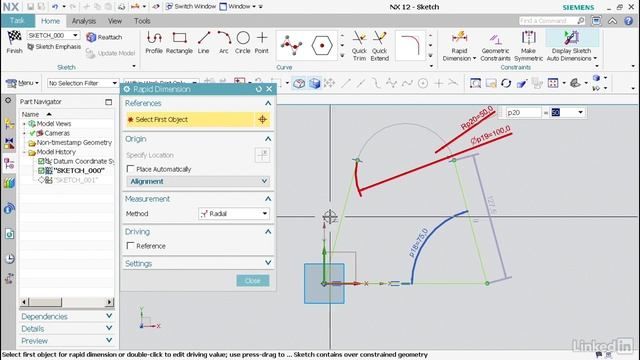Collapse the Origin section

coord(268,139)
